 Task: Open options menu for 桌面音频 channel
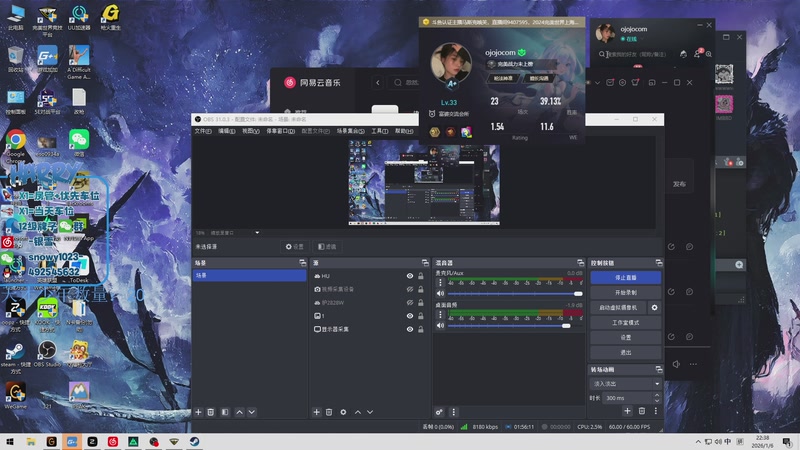point(440,315)
